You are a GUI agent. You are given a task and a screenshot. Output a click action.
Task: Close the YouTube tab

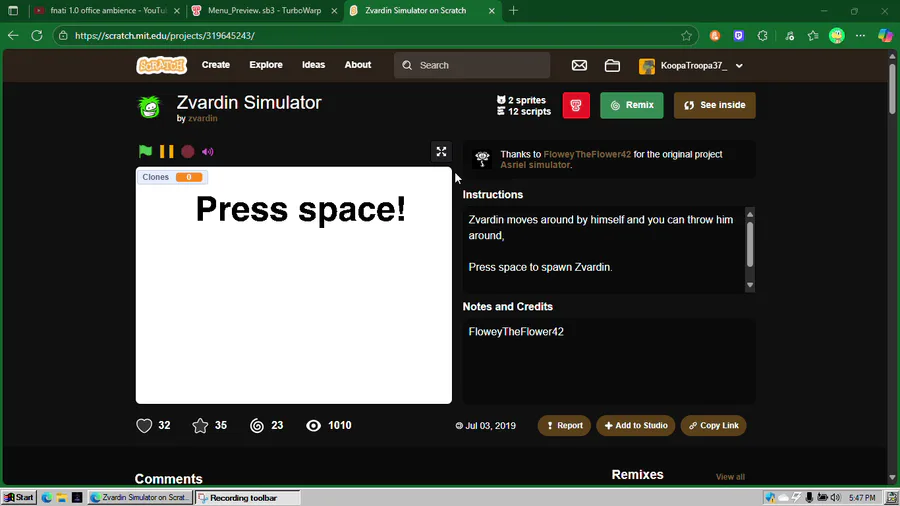pos(177,10)
